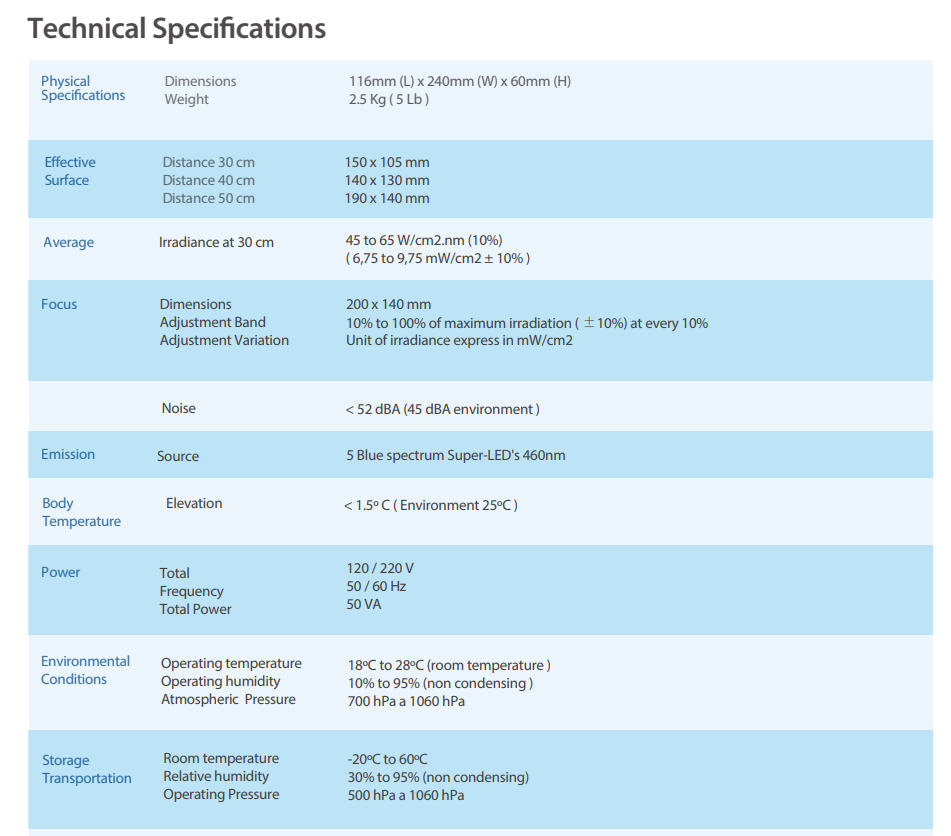
Task: Click the Relative humidity row label
Action: [x=216, y=776]
